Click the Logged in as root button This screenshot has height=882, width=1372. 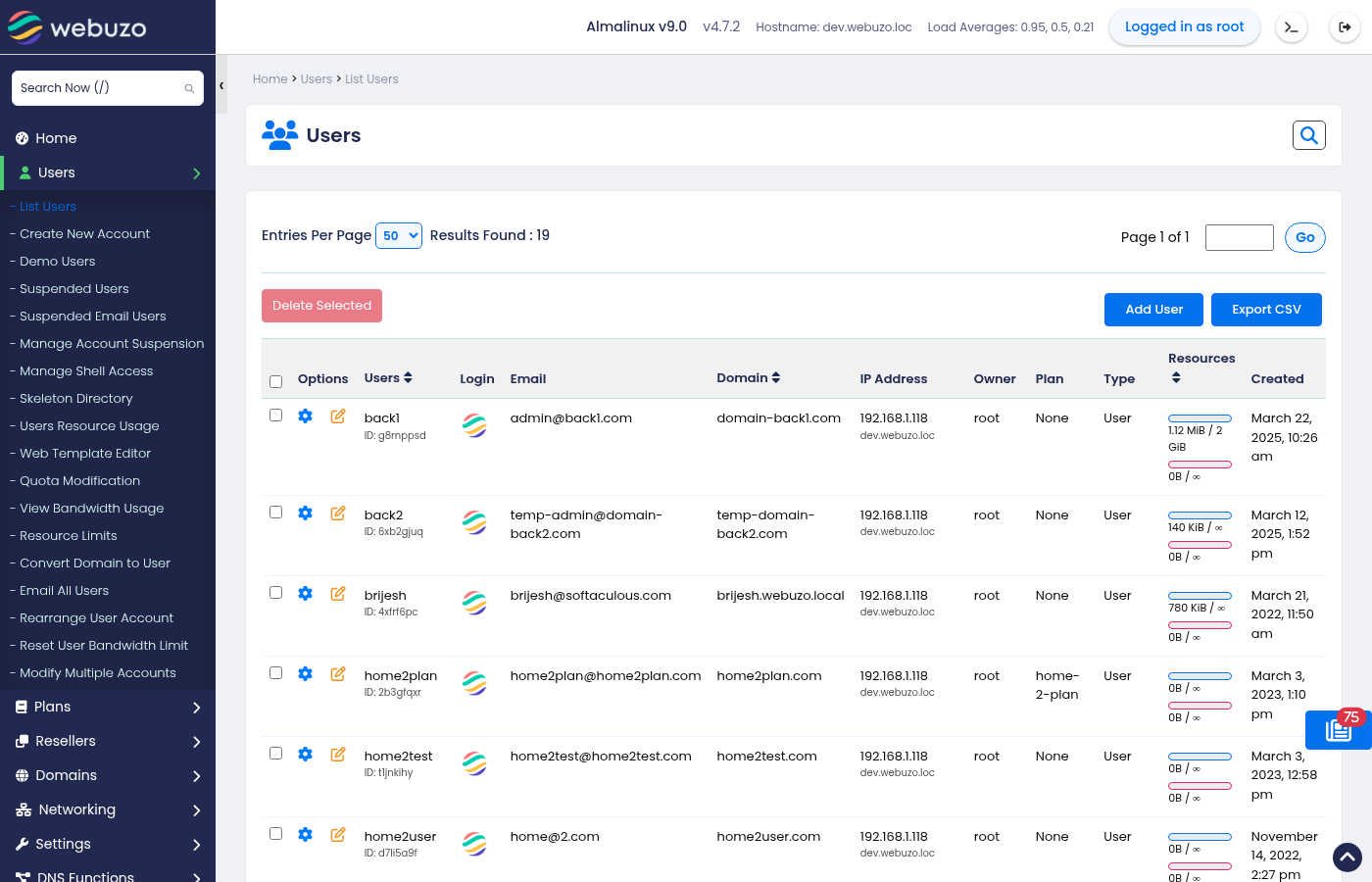point(1184,27)
